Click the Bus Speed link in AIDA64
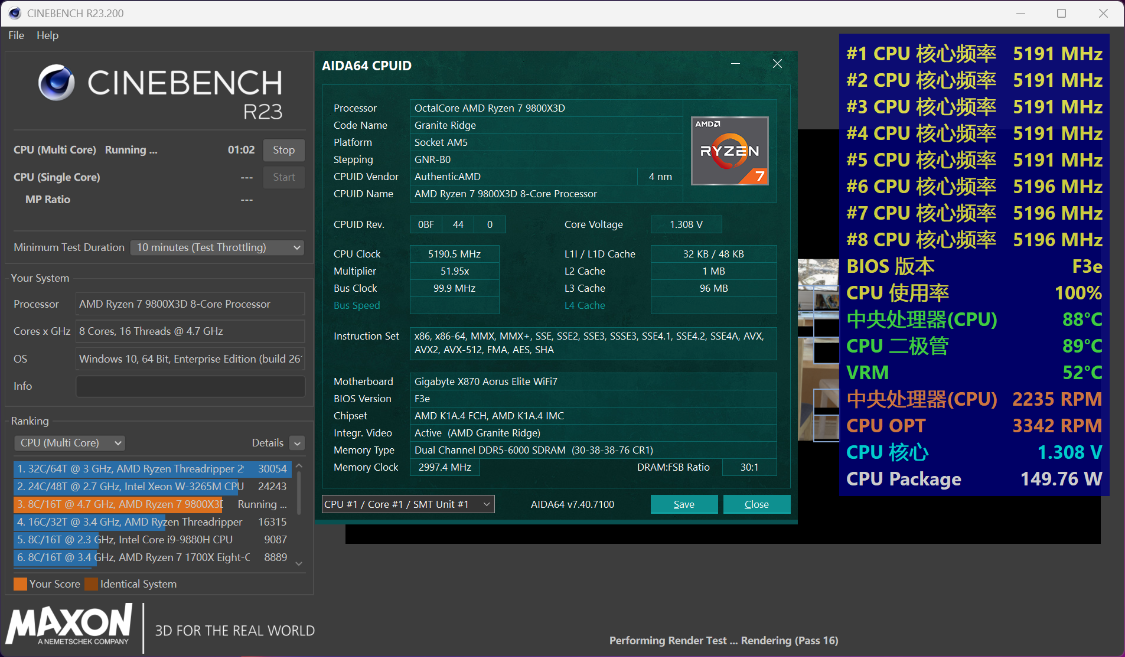Screen dimensions: 1125x657 357,306
